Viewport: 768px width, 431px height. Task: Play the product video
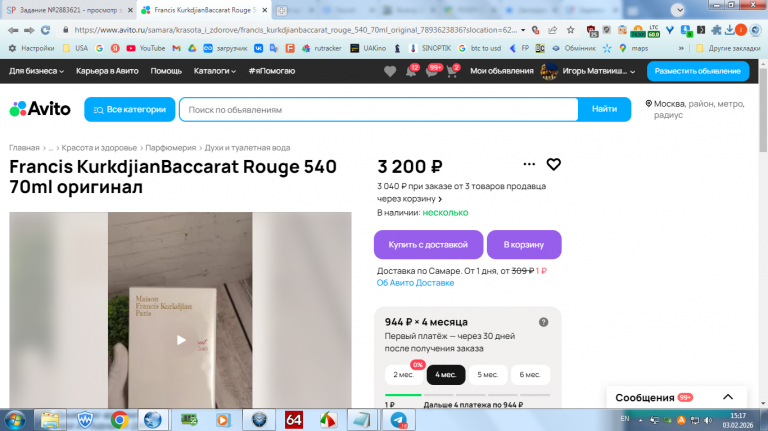(x=181, y=340)
